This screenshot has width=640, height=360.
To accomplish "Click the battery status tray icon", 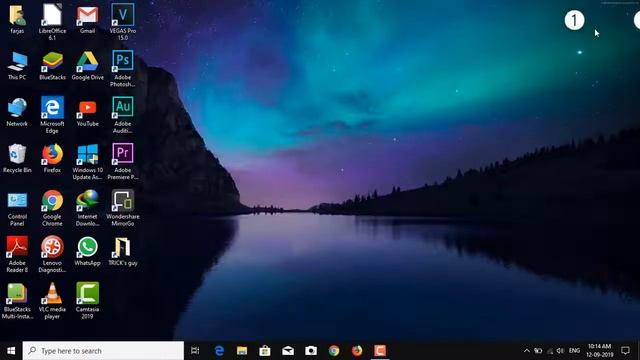I will point(538,351).
